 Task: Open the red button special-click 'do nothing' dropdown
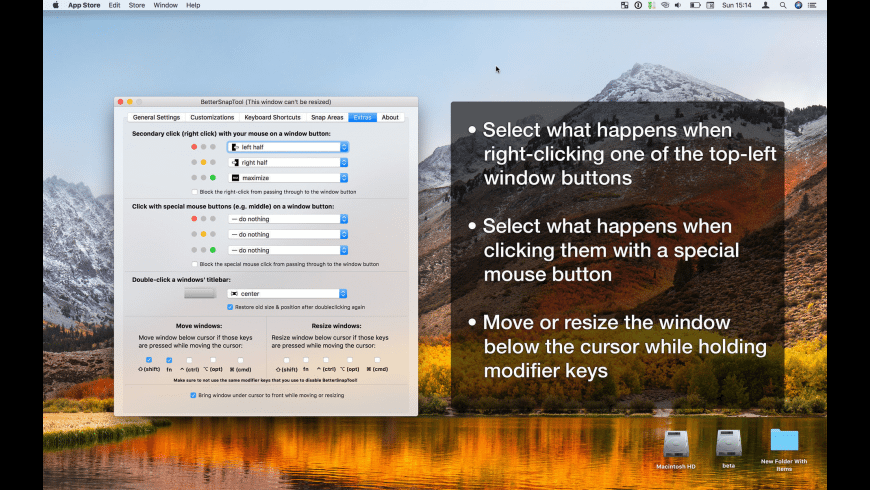[x=288, y=219]
